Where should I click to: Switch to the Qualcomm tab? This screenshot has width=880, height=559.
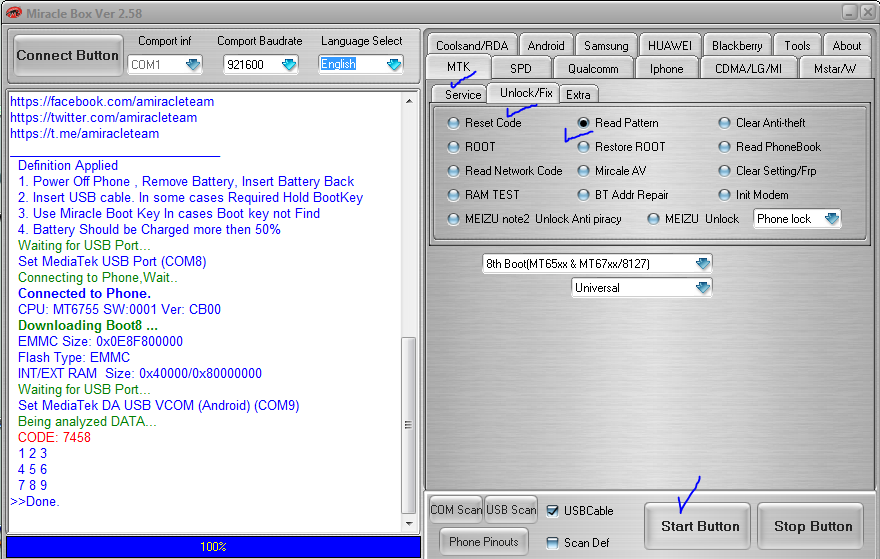[593, 68]
